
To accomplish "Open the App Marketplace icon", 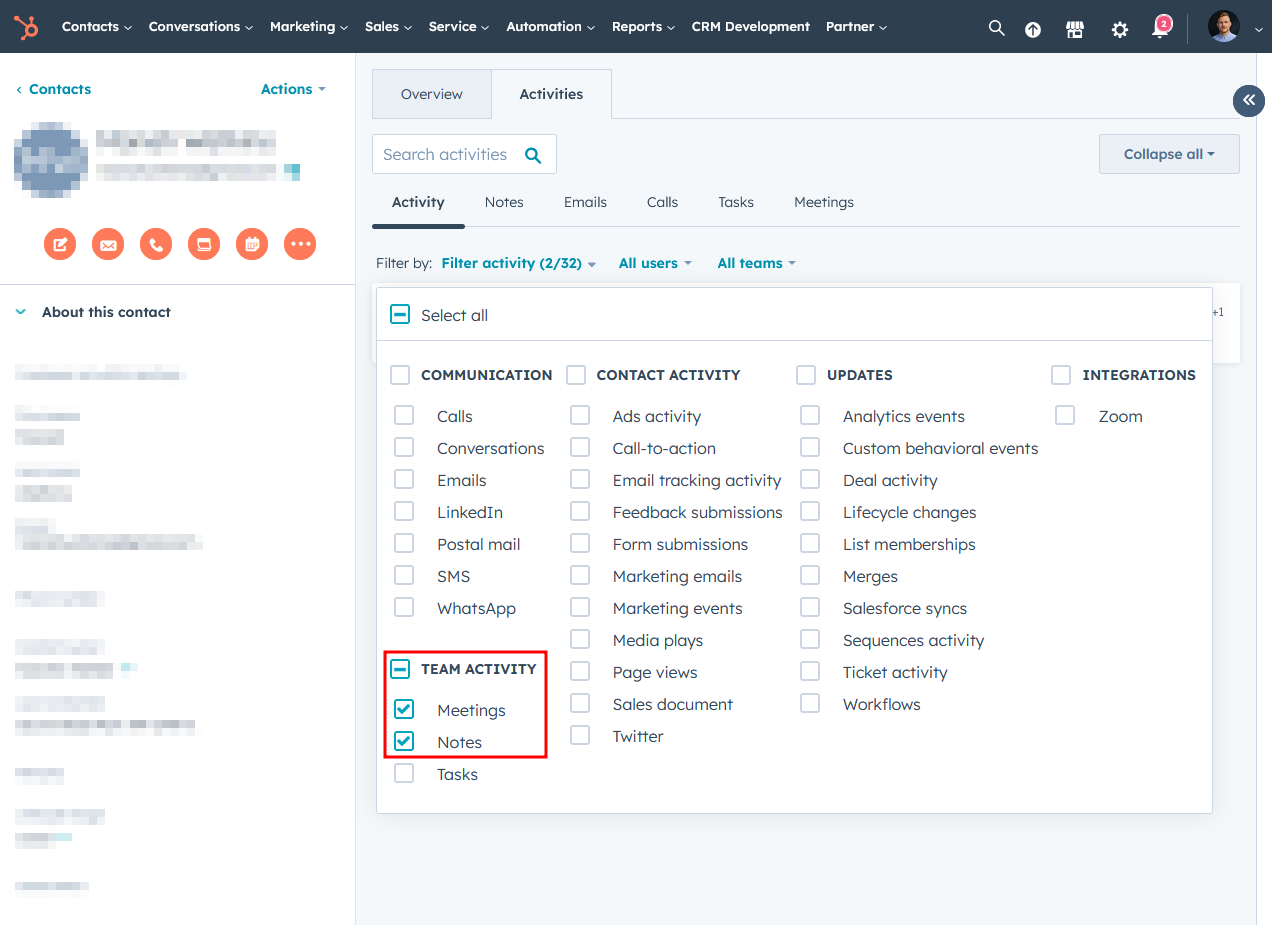I will point(1074,30).
